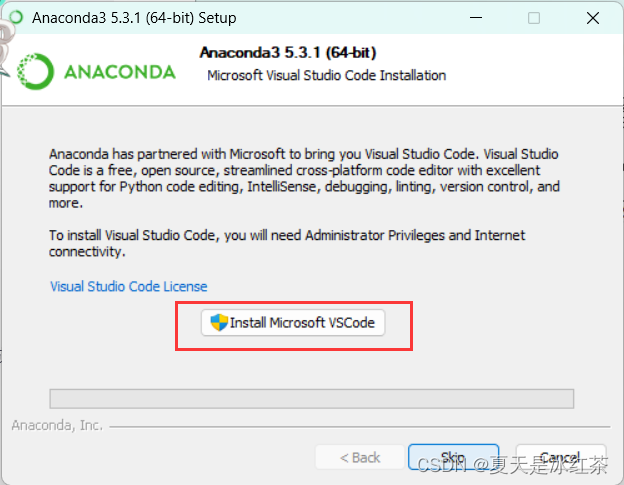624x485 pixels.
Task: Click the green Anaconda circle logo
Action: [x=35, y=72]
